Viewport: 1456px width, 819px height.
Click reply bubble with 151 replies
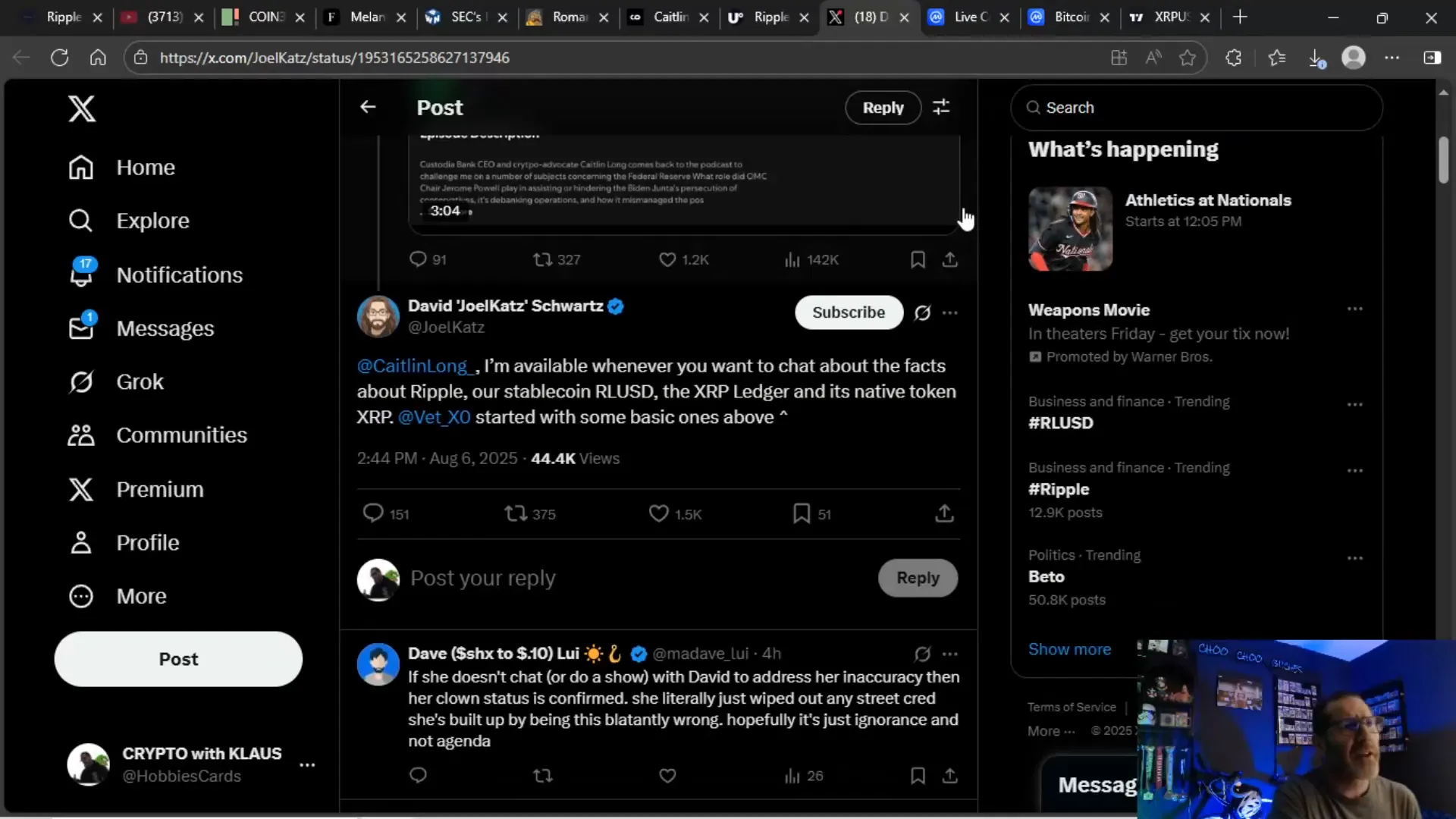(x=385, y=513)
